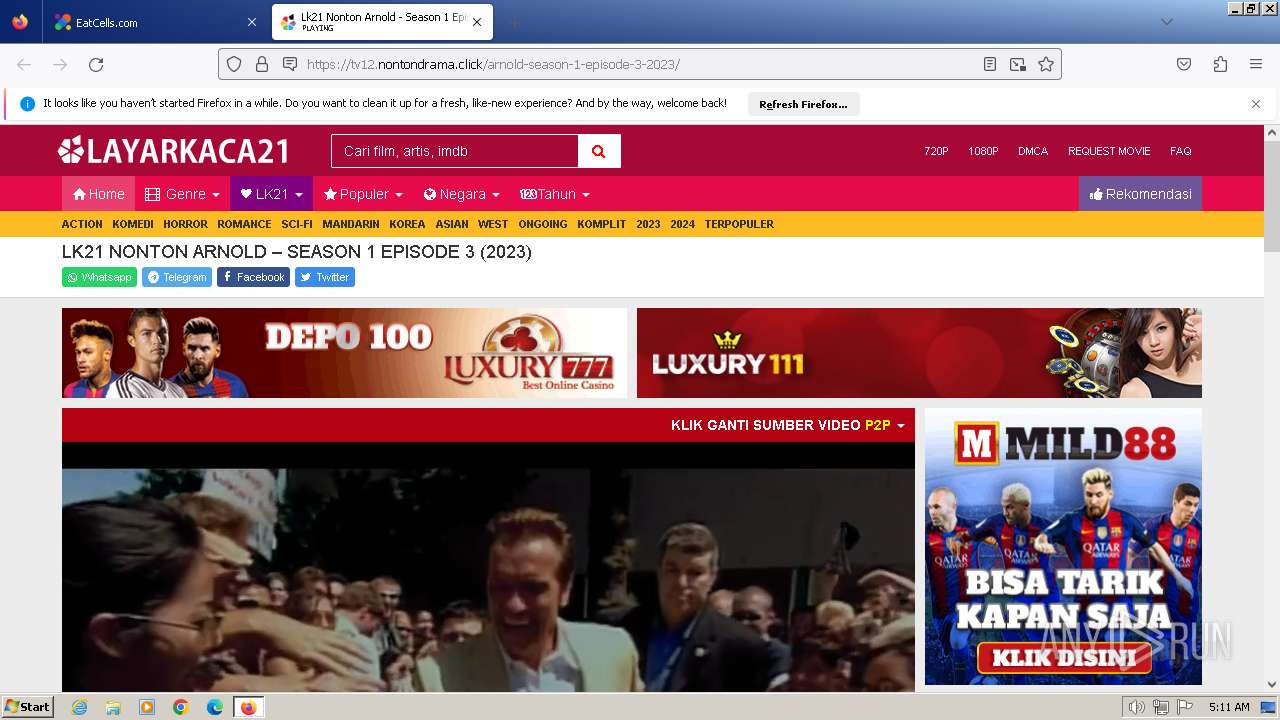The image size is (1280, 720).
Task: Click the Refresh Firefox button
Action: (803, 104)
